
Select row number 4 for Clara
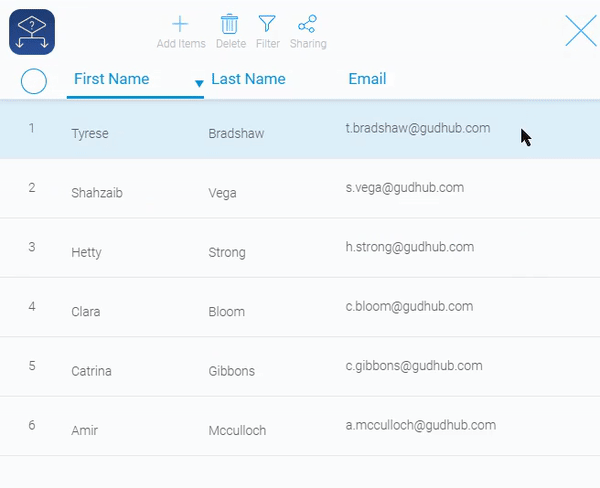pyautogui.click(x=32, y=306)
